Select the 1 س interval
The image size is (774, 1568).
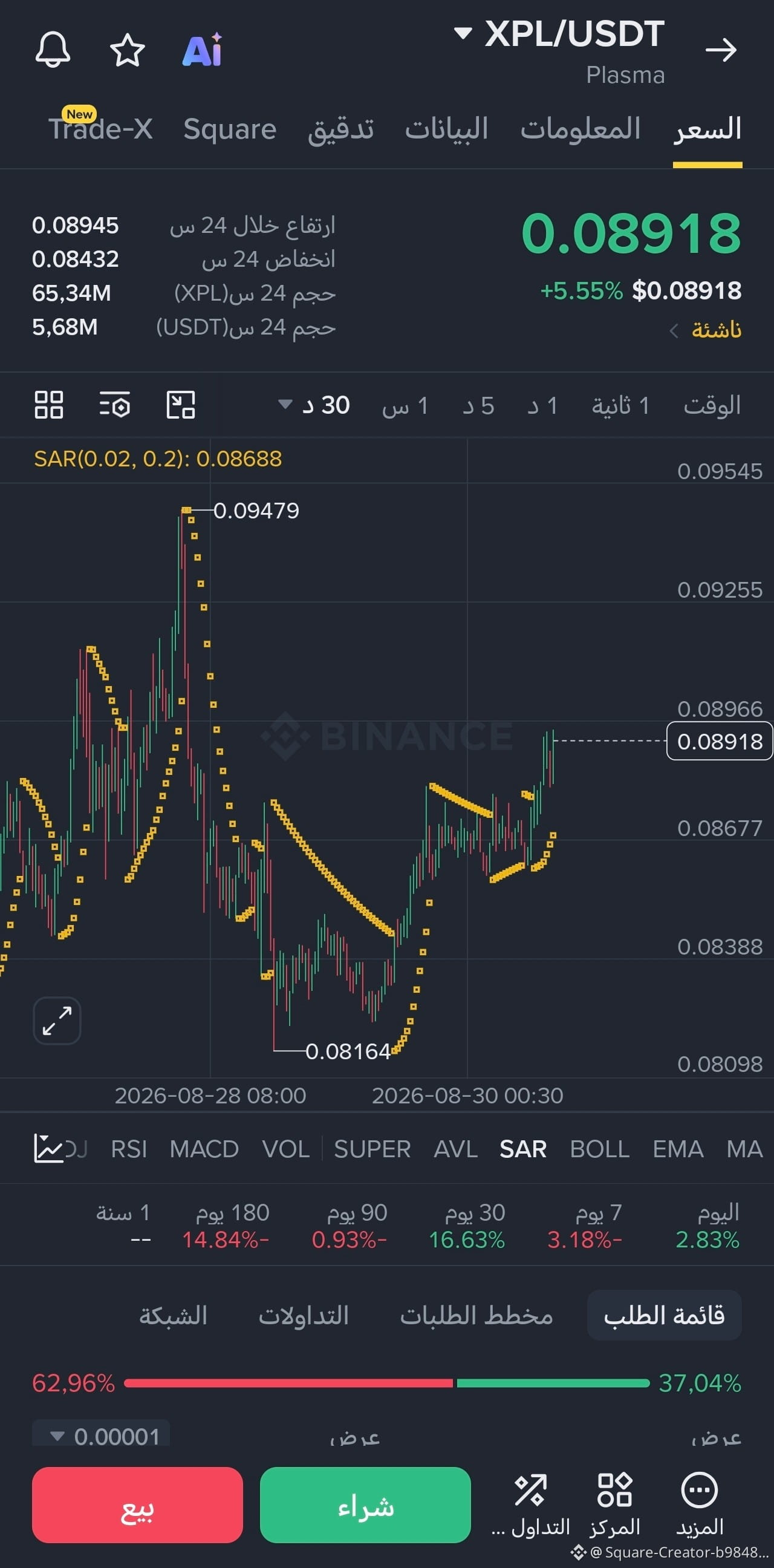click(x=405, y=405)
